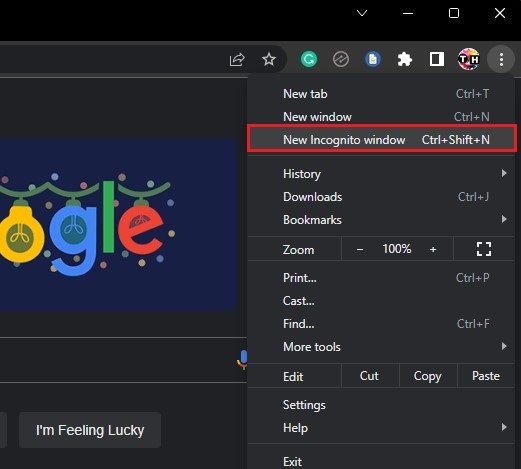Click the greyed-out circular extension icon
This screenshot has height=469, width=521.
point(341,60)
